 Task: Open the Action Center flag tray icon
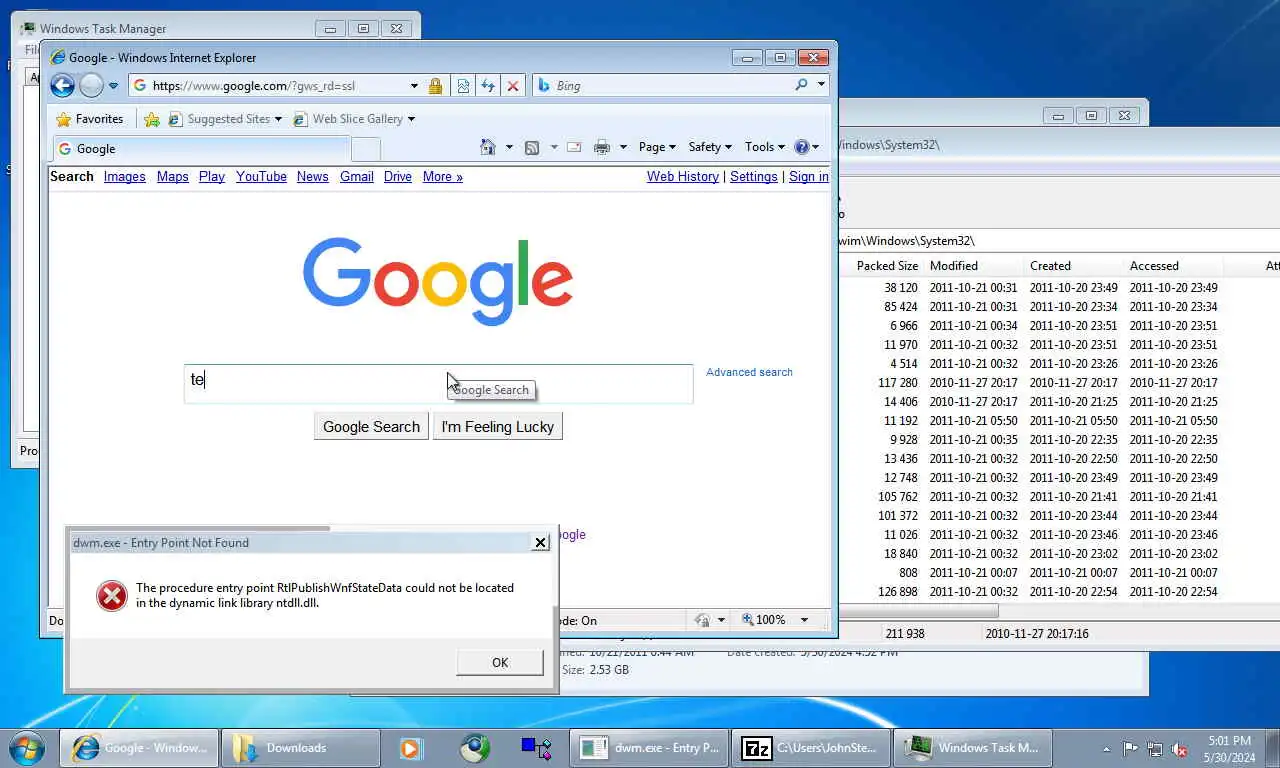1131,748
